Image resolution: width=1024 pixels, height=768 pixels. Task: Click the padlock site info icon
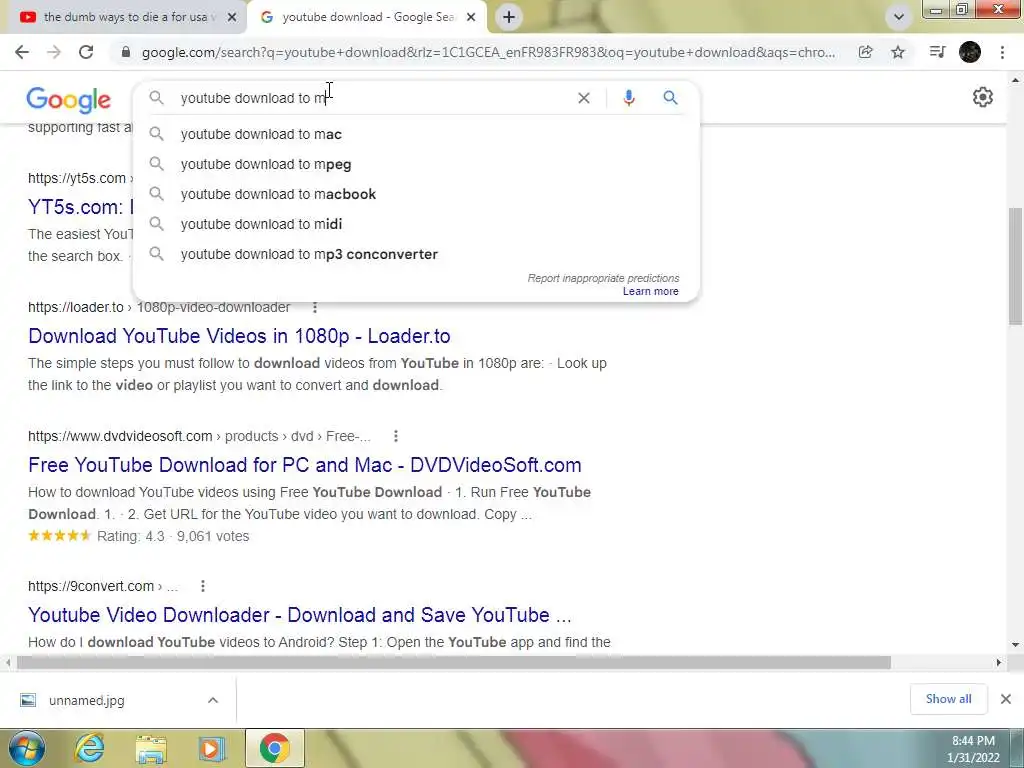126,52
